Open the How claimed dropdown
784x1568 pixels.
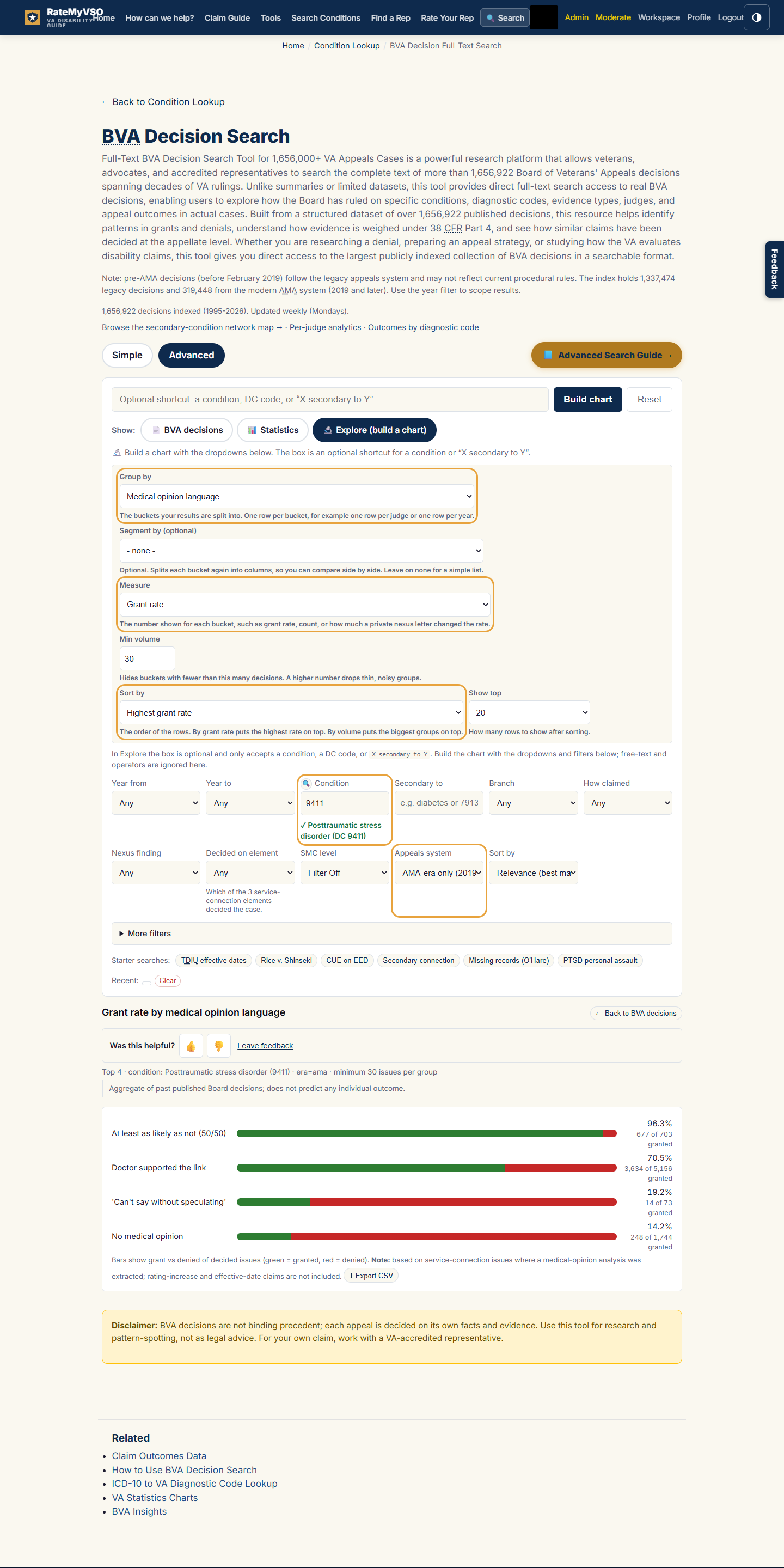tap(628, 803)
